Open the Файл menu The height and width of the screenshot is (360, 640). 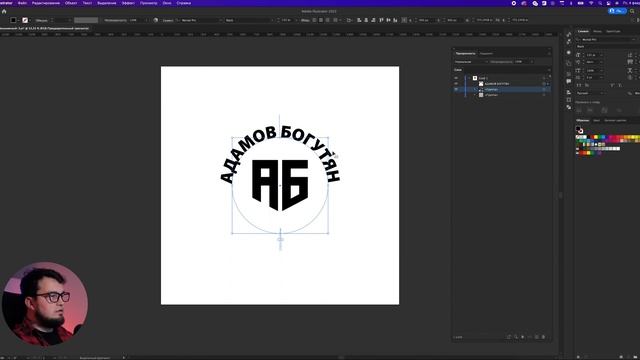pyautogui.click(x=22, y=3)
